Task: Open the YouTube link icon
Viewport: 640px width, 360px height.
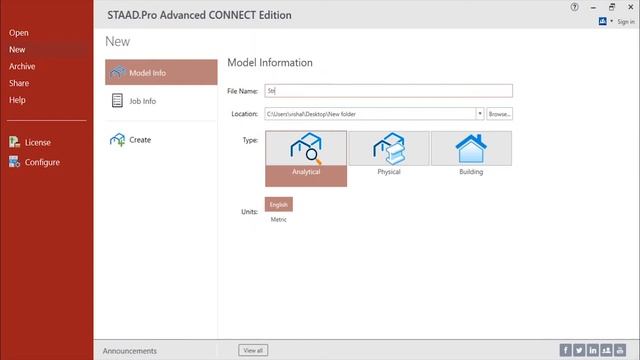Action: [620, 350]
